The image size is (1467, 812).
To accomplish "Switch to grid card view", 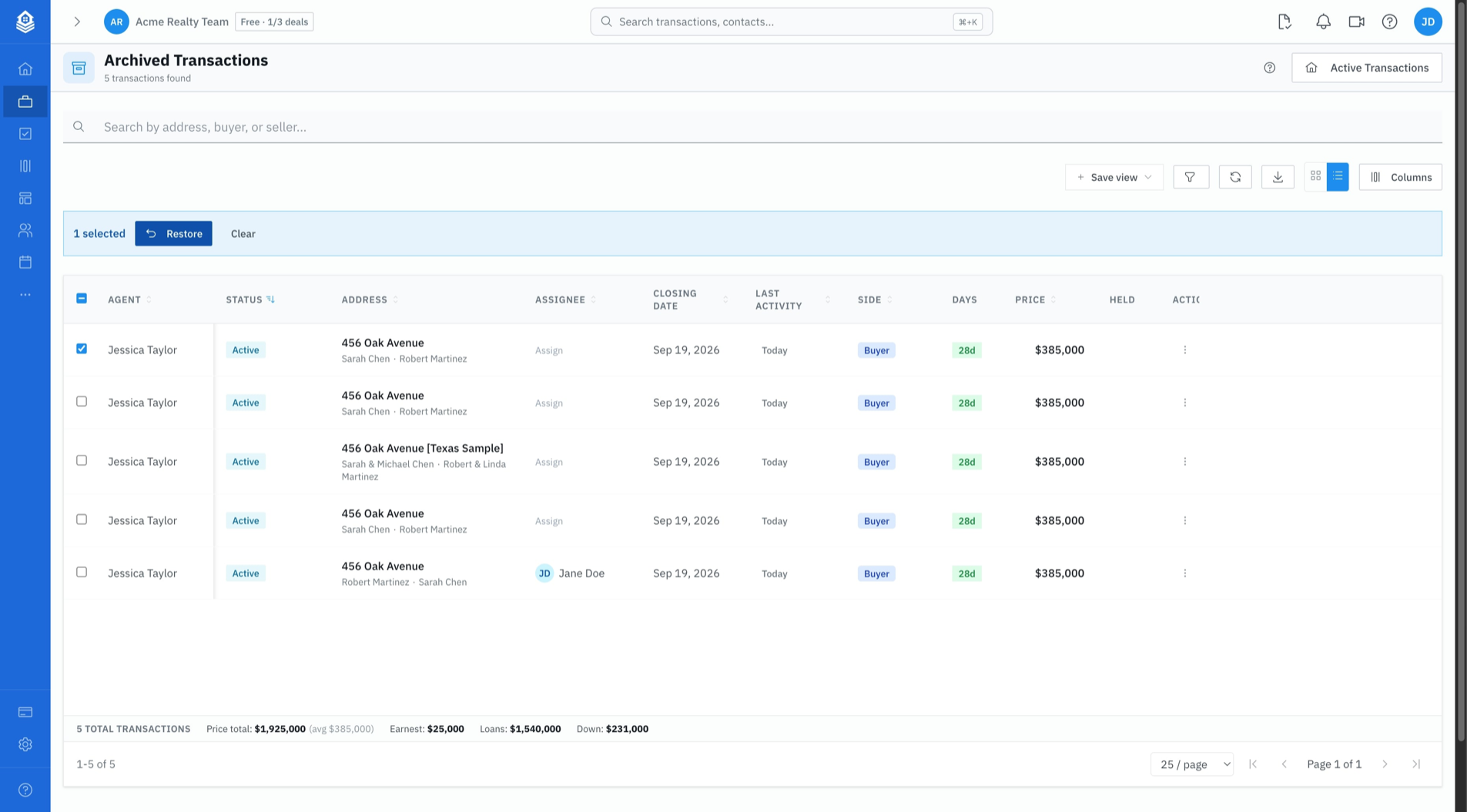I will [x=1315, y=176].
